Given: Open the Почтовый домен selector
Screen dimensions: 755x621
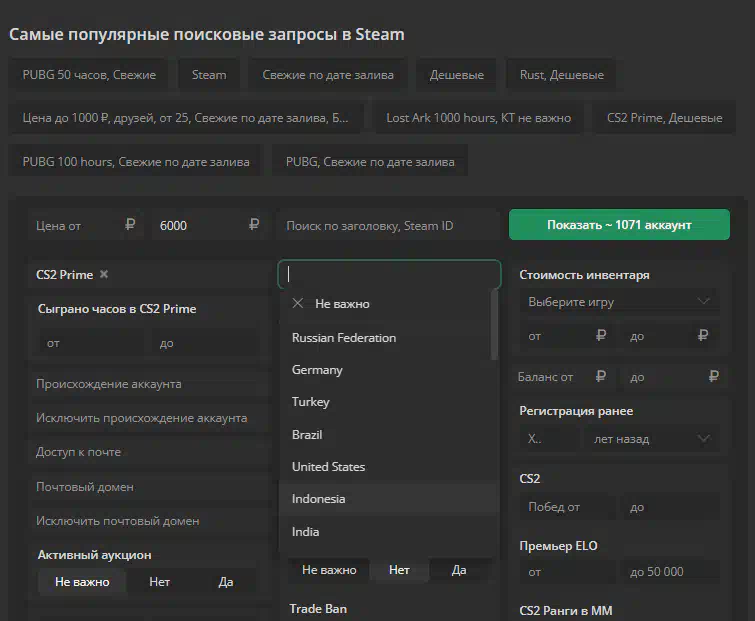Looking at the screenshot, I should (x=150, y=487).
